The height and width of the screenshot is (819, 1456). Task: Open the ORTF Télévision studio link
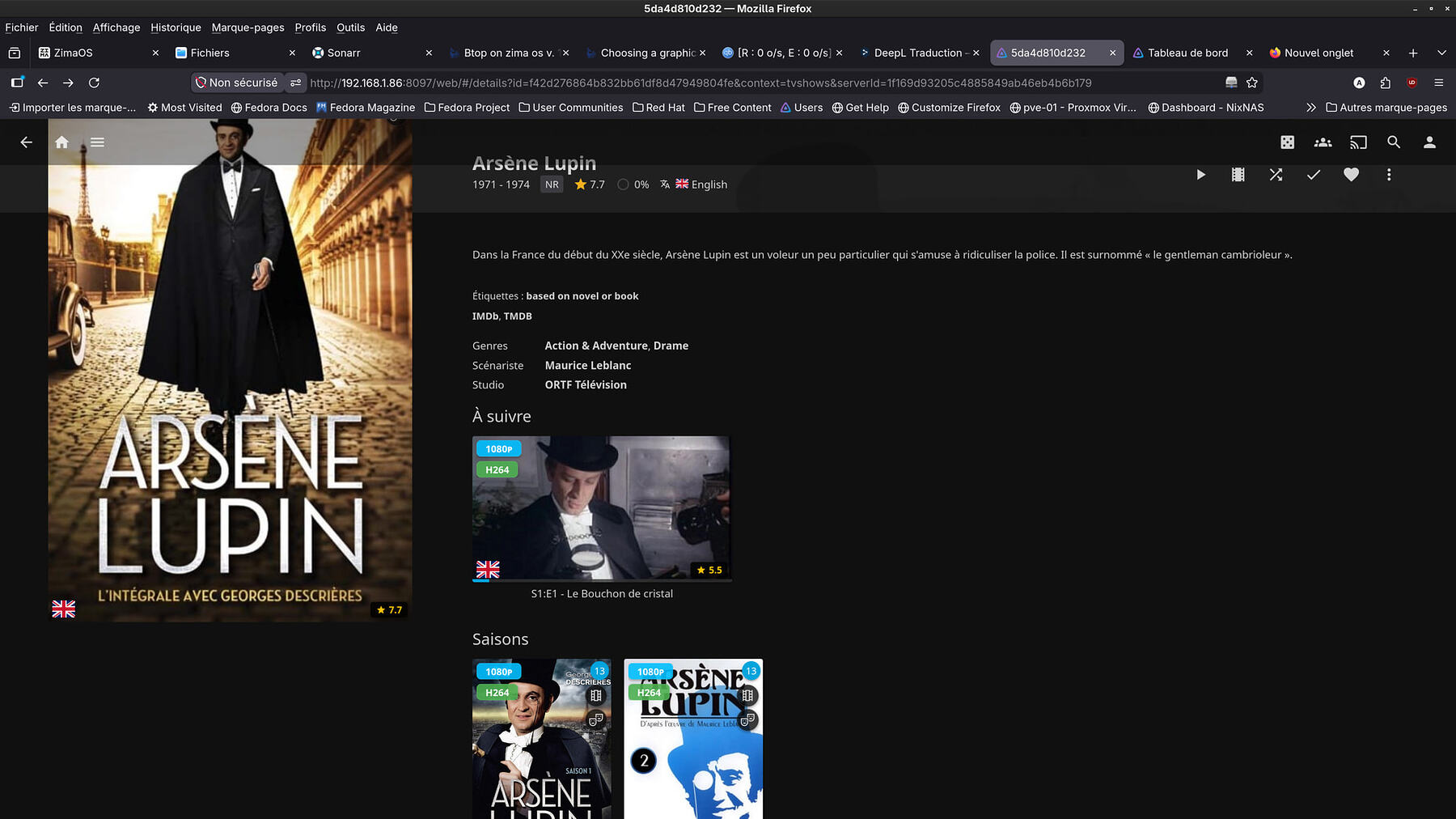[586, 385]
